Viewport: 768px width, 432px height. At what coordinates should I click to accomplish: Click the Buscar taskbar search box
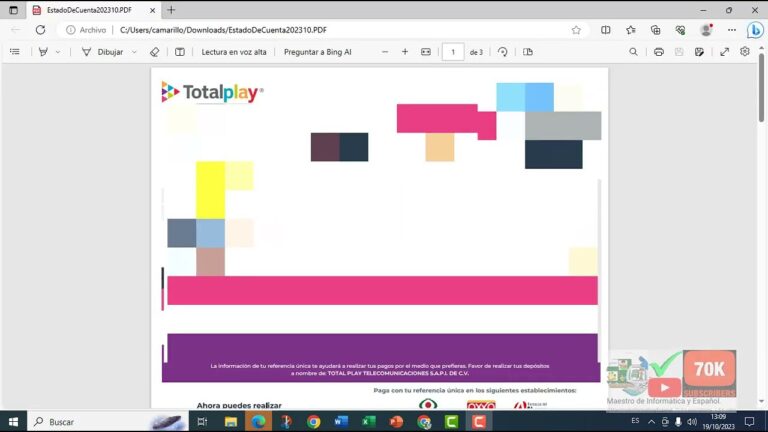[x=108, y=422]
